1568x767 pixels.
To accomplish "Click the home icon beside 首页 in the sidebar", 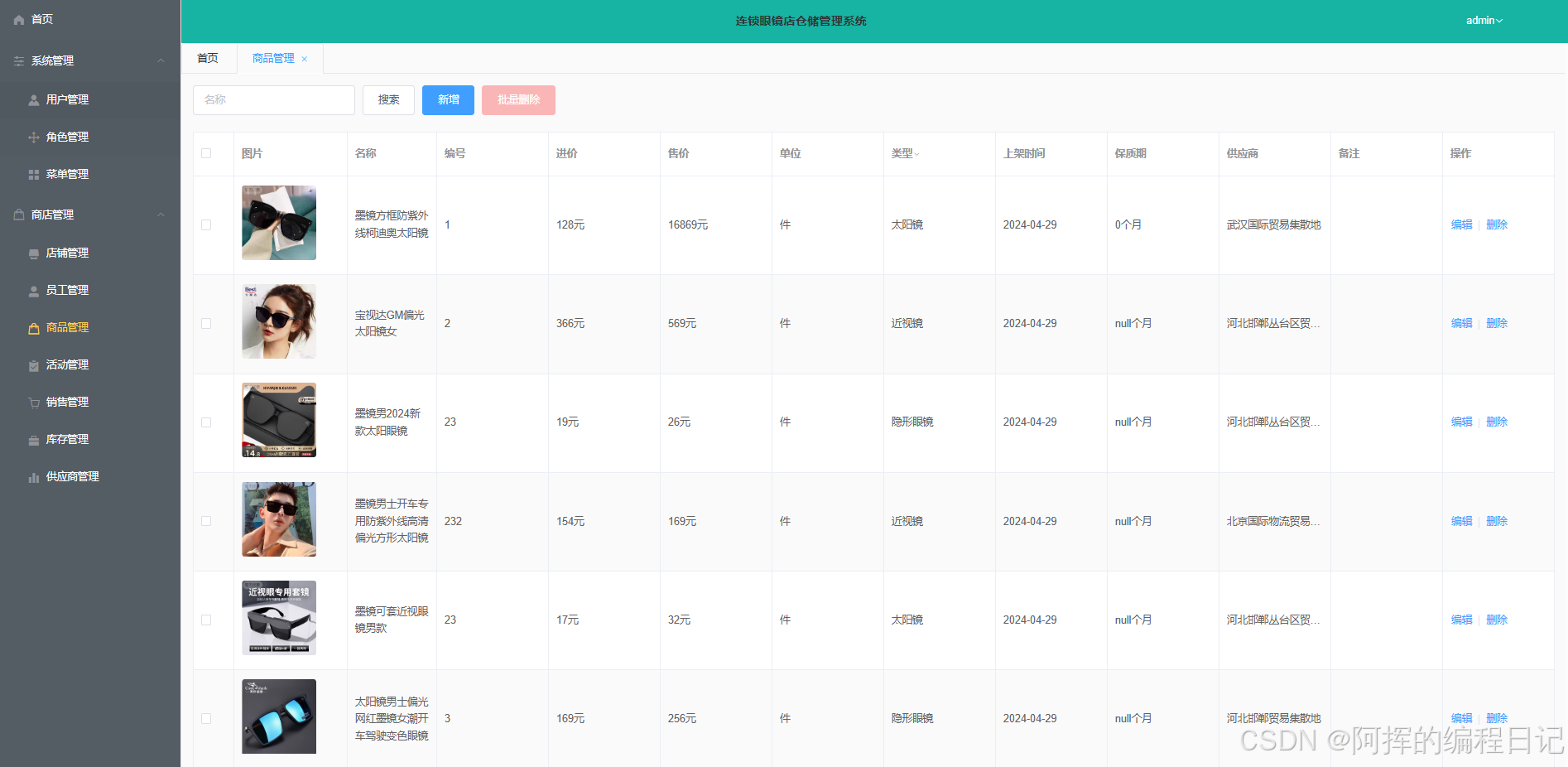I will tap(19, 20).
